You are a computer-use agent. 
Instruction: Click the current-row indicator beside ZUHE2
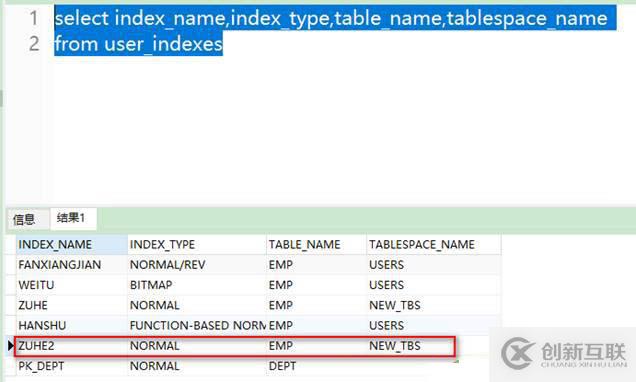pos(11,346)
